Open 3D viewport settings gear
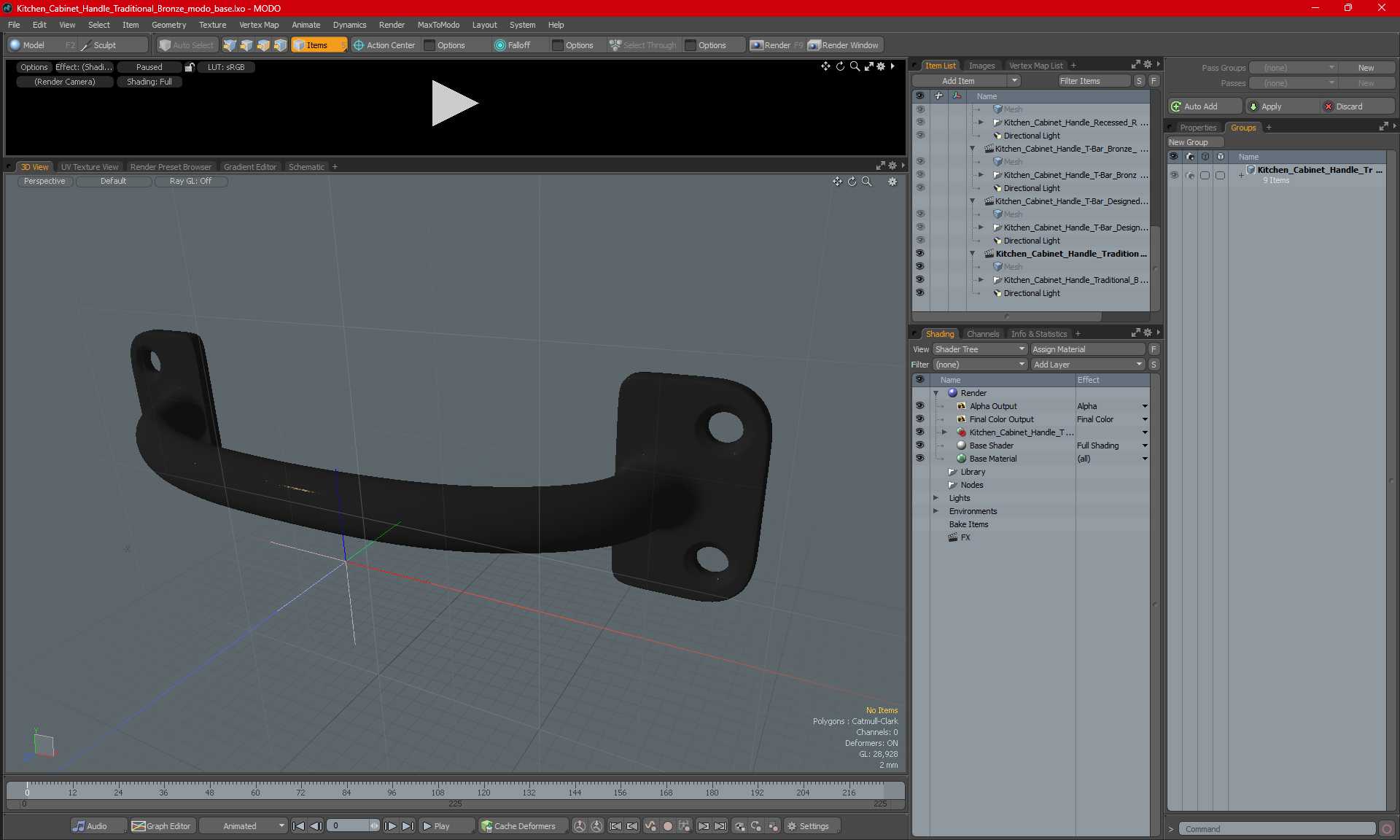The width and height of the screenshot is (1400, 840). [892, 182]
